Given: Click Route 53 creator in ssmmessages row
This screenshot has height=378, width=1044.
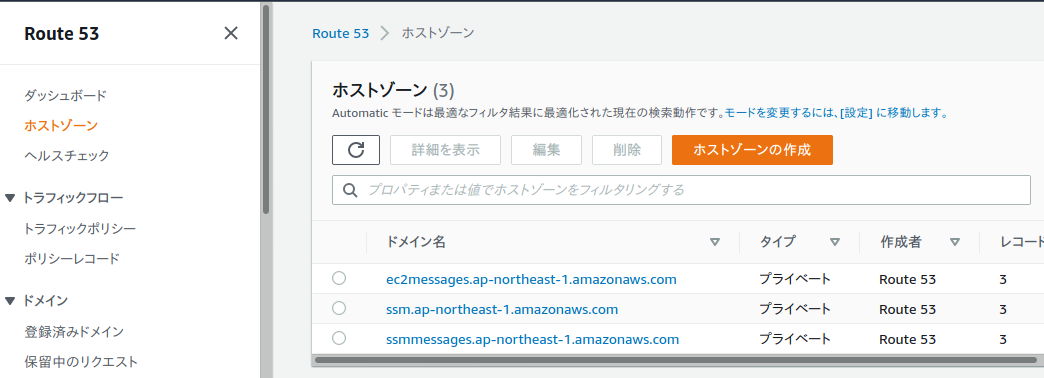Looking at the screenshot, I should 908,339.
